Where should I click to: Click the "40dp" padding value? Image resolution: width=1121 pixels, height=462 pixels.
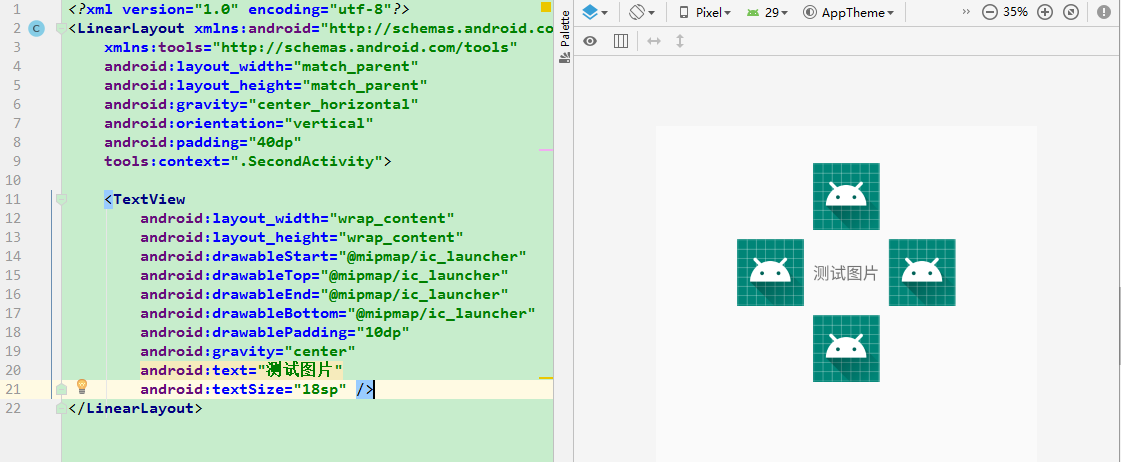pyautogui.click(x=275, y=142)
